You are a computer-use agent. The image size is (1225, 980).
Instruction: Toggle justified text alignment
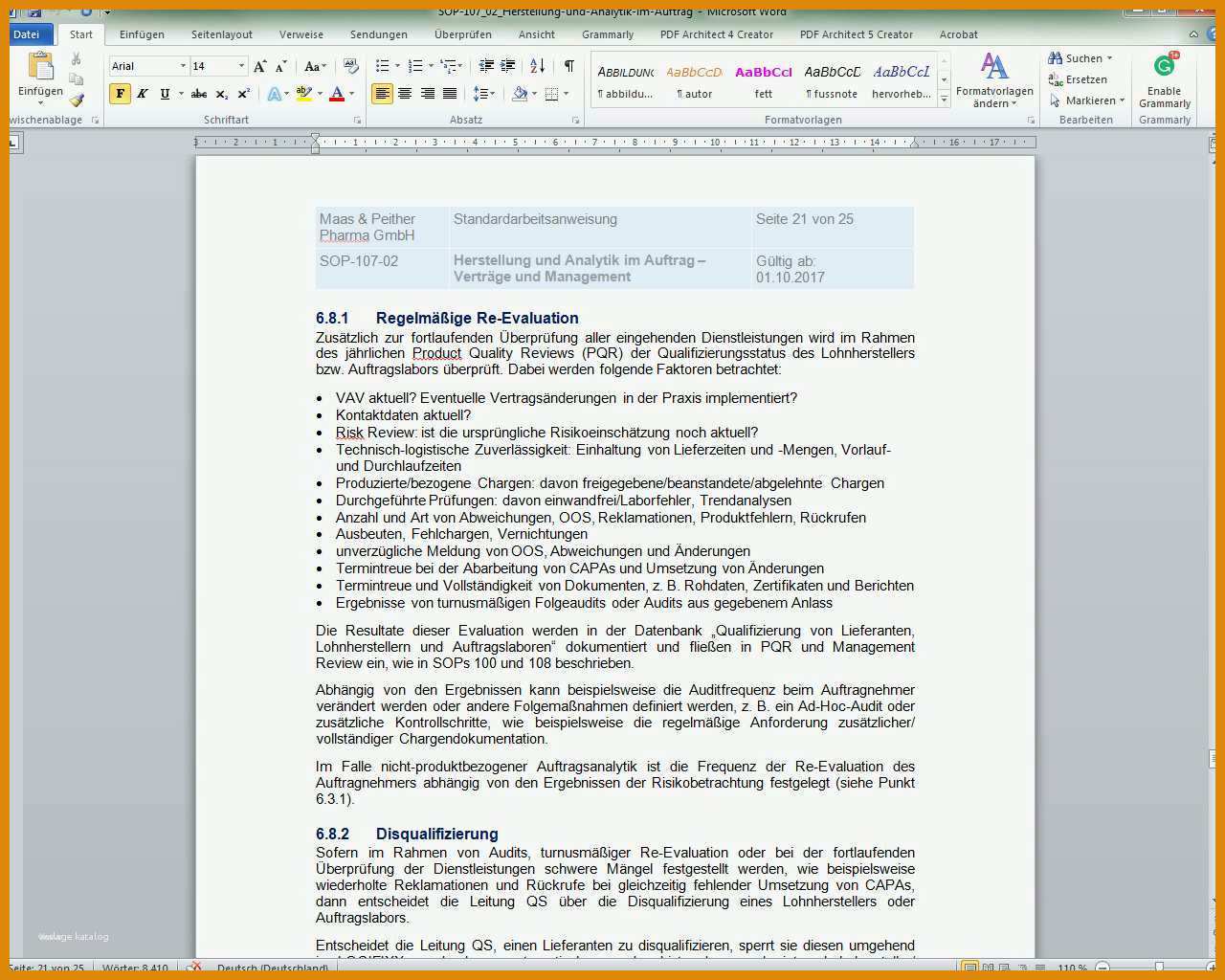[450, 94]
